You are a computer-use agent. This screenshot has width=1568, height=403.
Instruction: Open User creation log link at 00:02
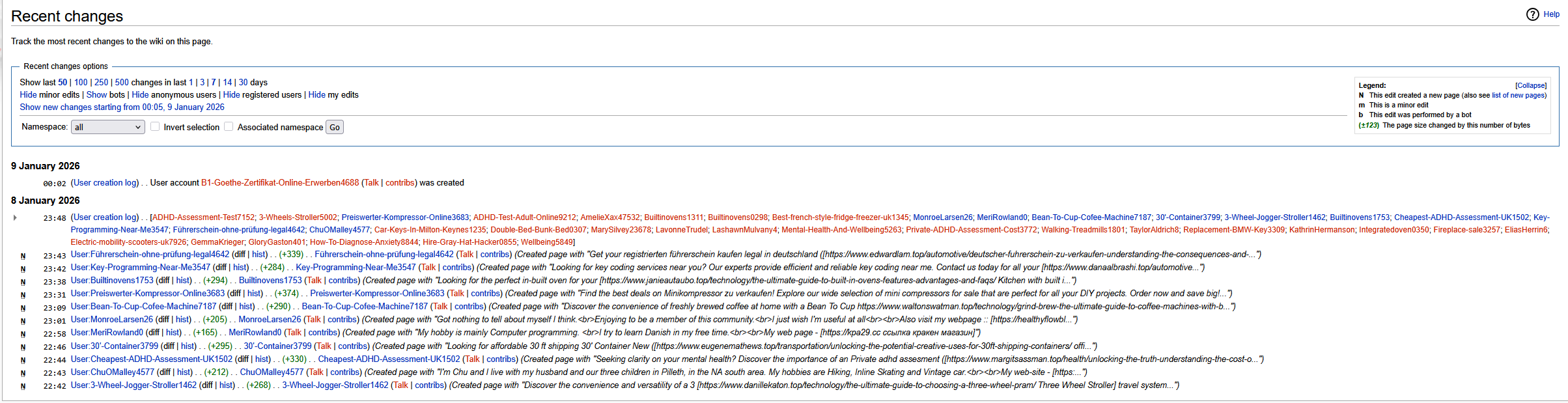point(105,183)
